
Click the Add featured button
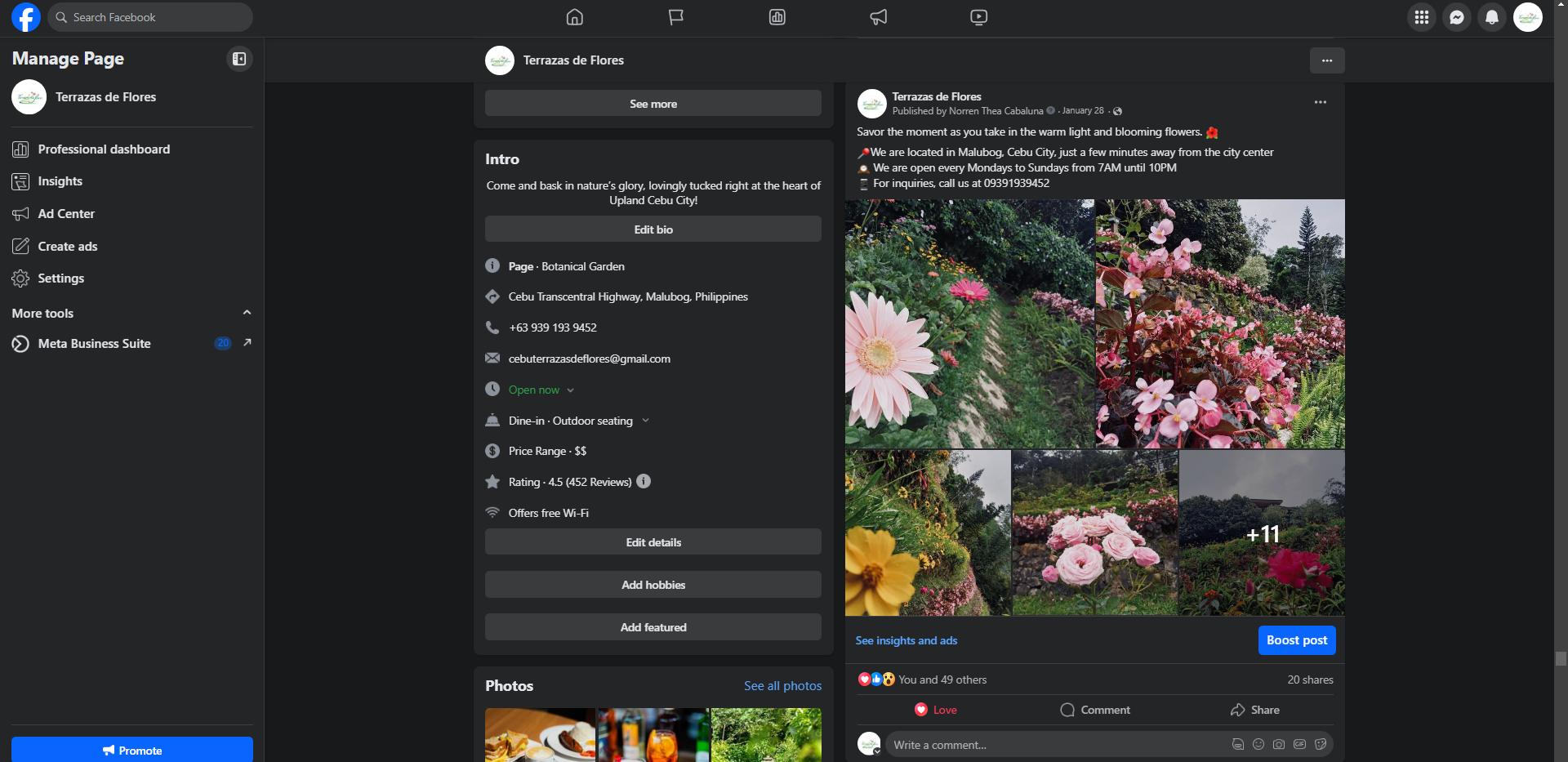[x=653, y=627]
